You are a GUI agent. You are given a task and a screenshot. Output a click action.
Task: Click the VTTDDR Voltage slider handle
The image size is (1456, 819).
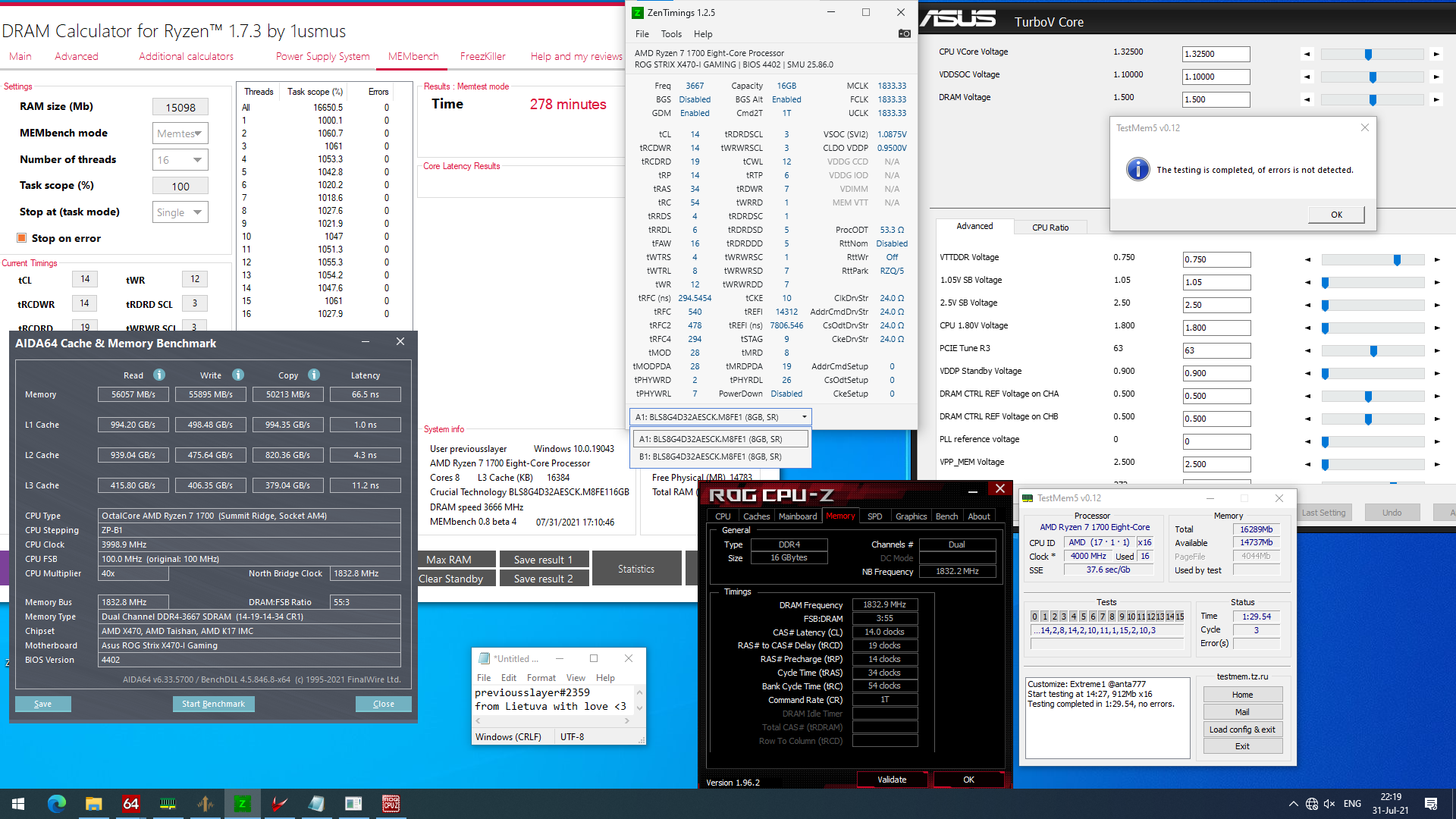click(1397, 260)
